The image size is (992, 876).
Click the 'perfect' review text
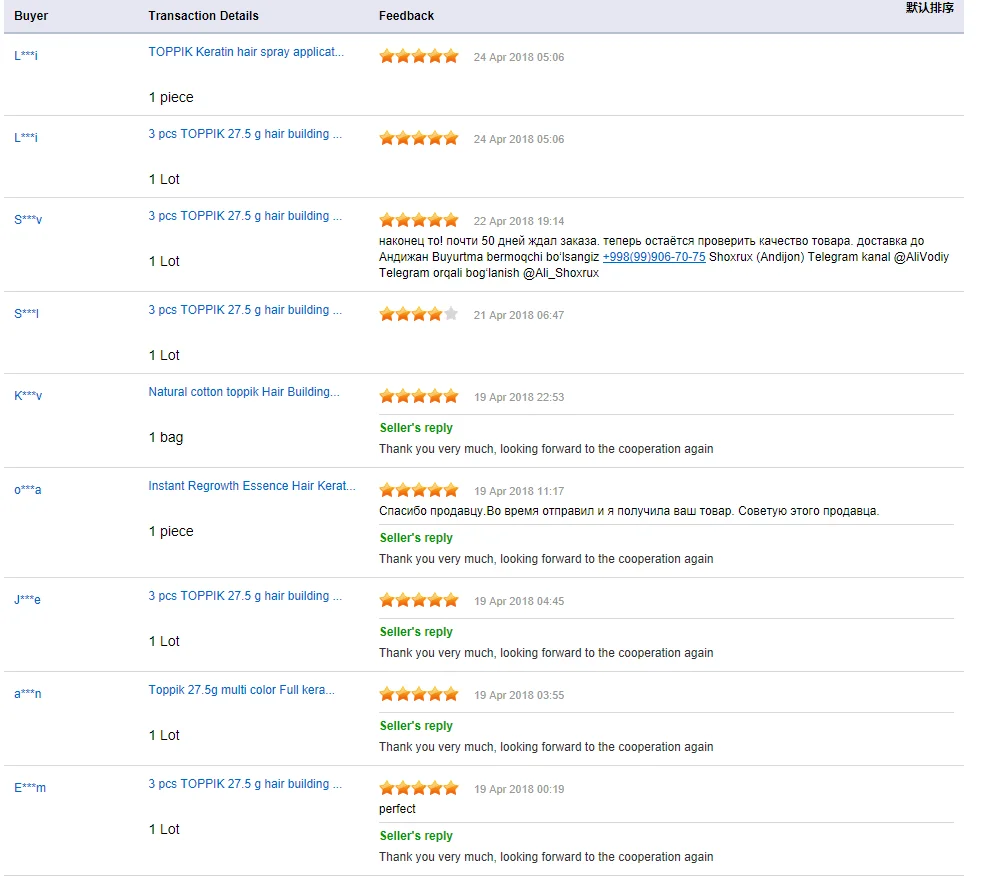397,809
